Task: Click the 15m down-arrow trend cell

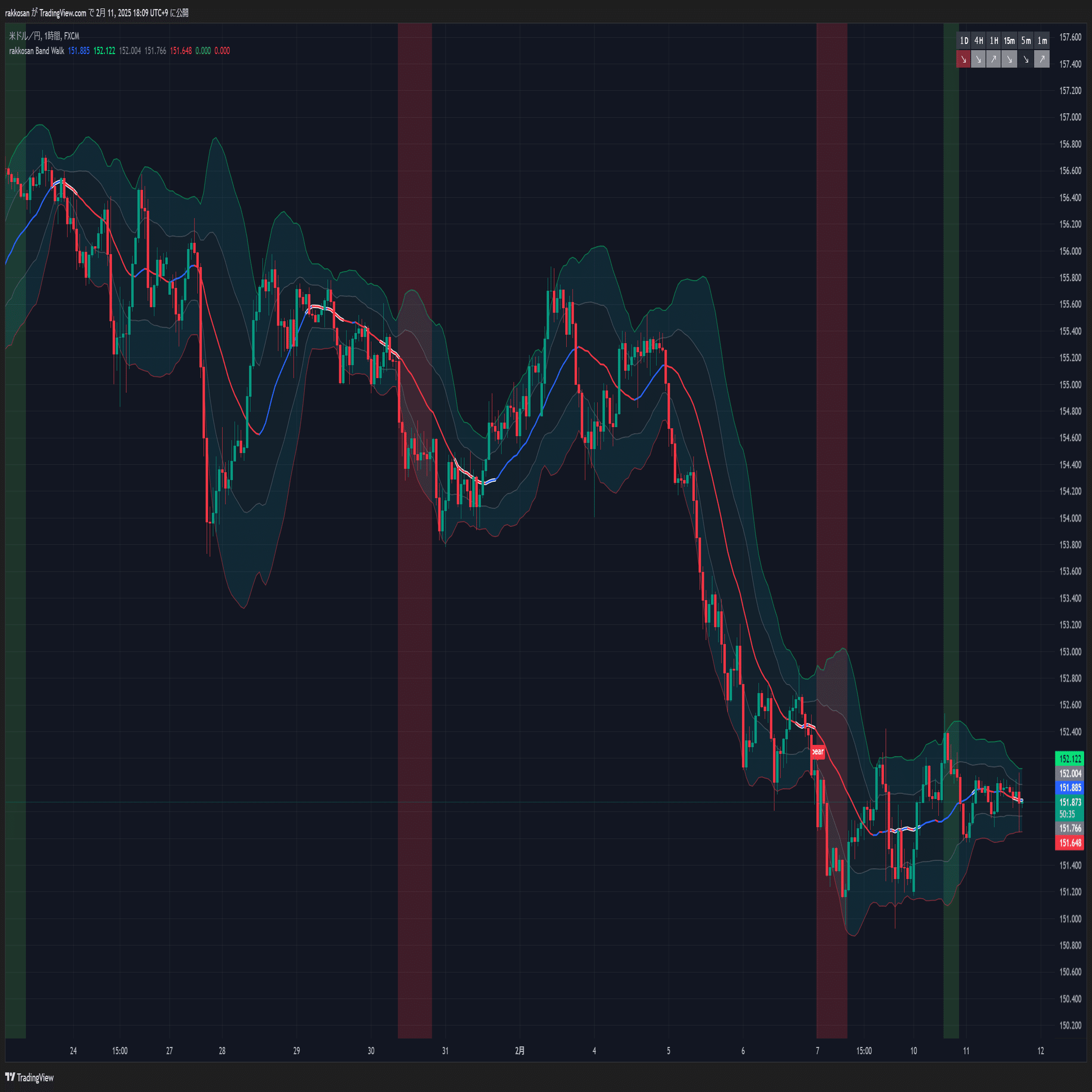Action: click(1010, 59)
